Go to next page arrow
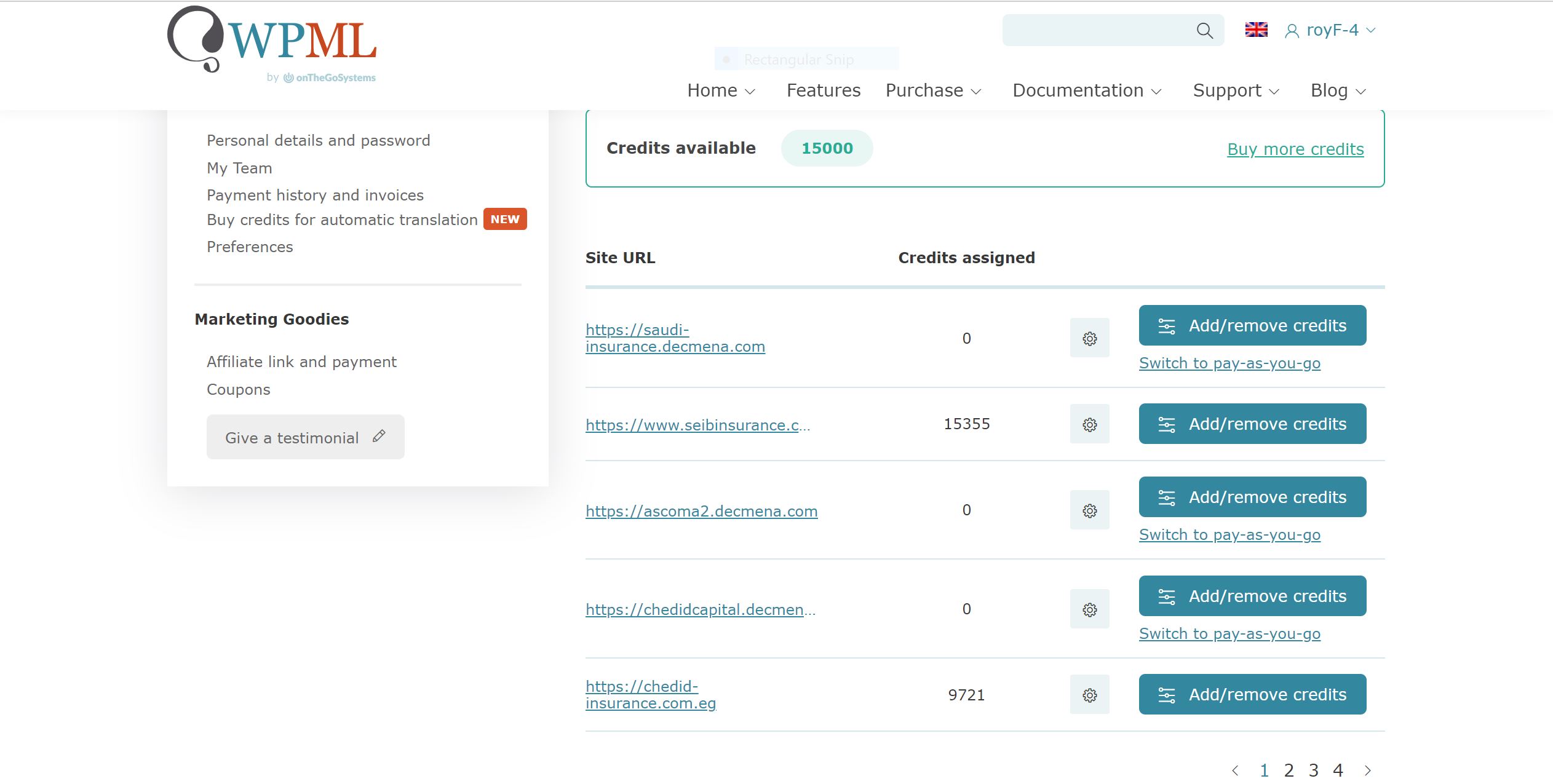Viewport: 1553px width, 784px height. point(1367,770)
